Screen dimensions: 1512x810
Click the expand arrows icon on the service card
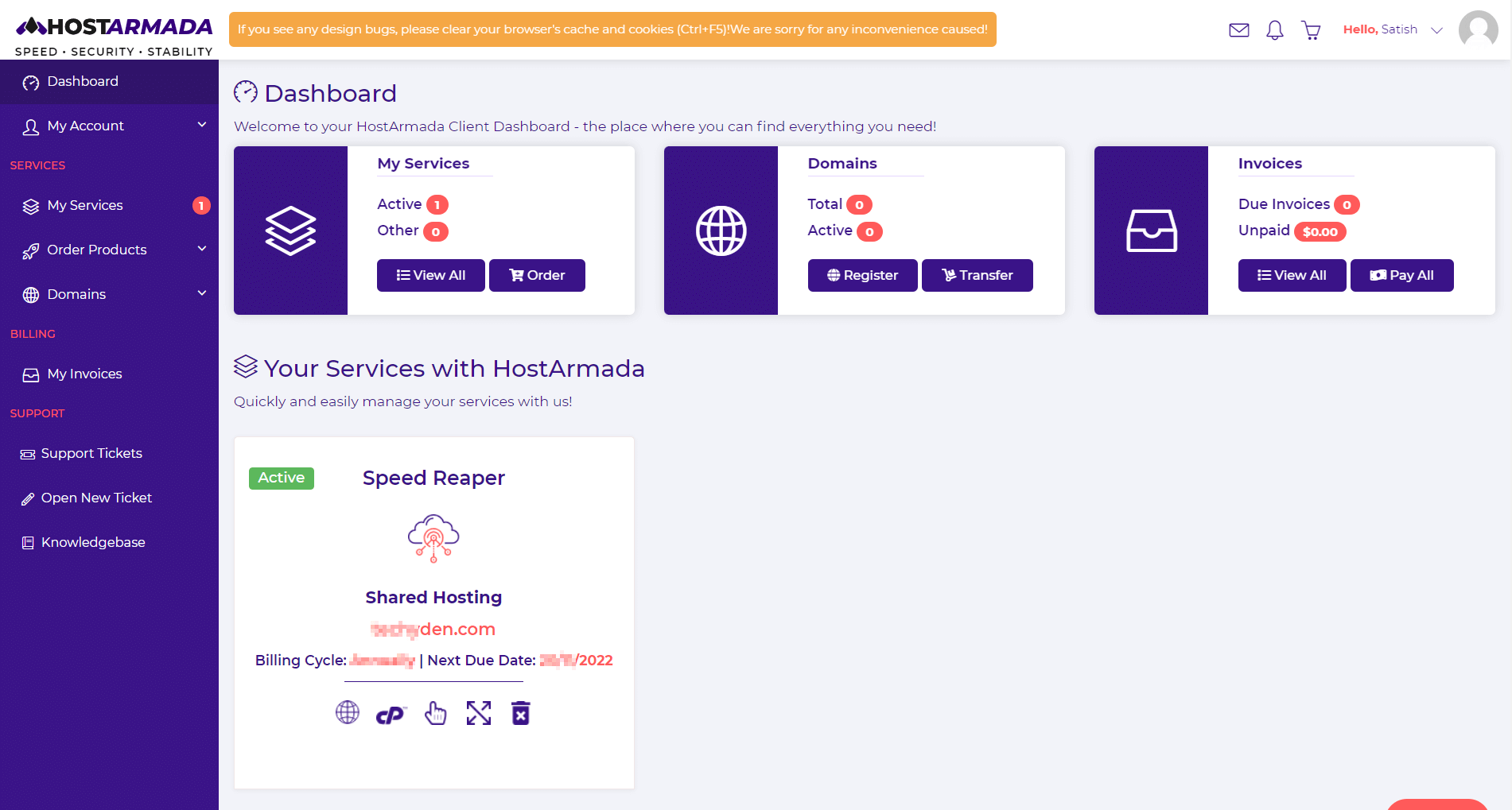pos(478,713)
